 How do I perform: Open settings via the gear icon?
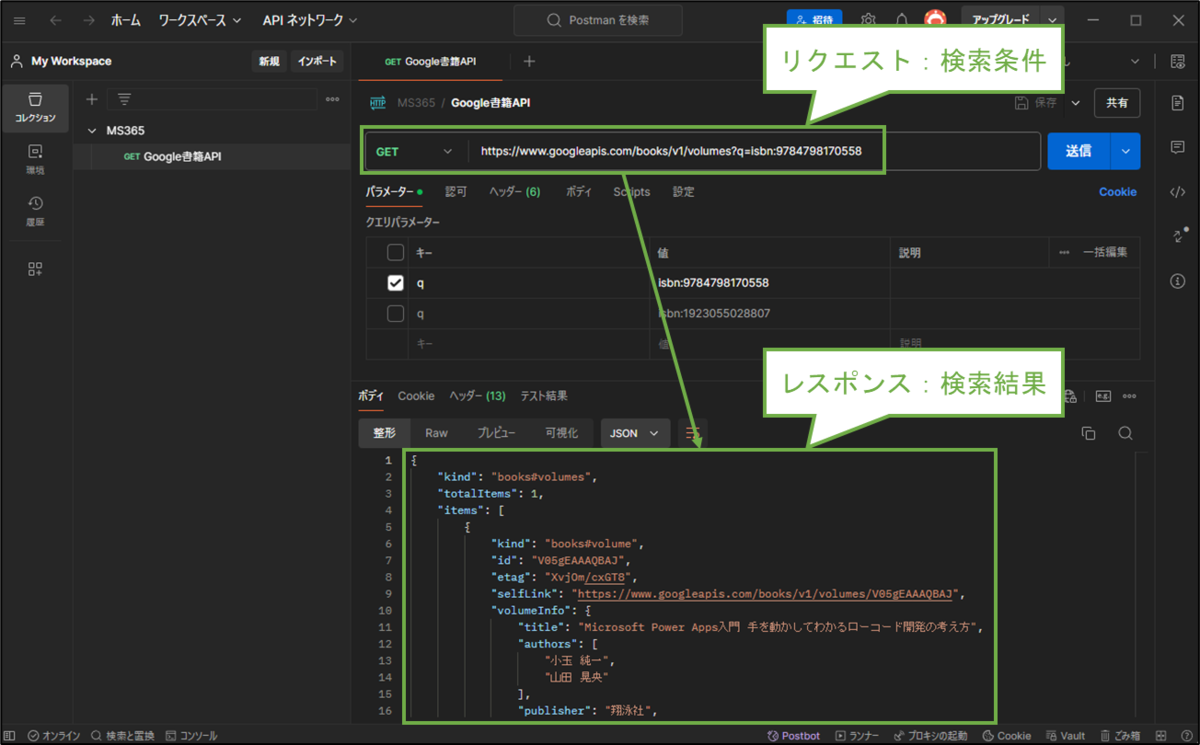pos(869,20)
